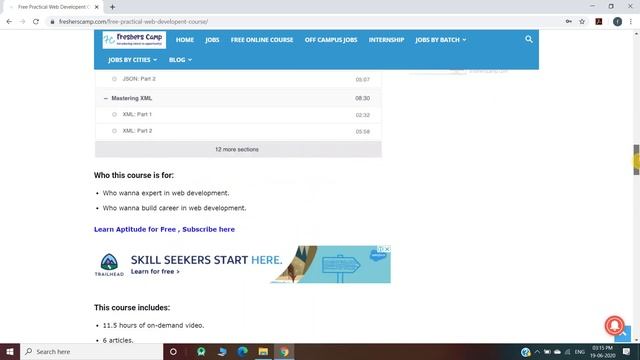Click Learn Aptitude for Free subscribe link
The width and height of the screenshot is (640, 360).
click(x=164, y=229)
